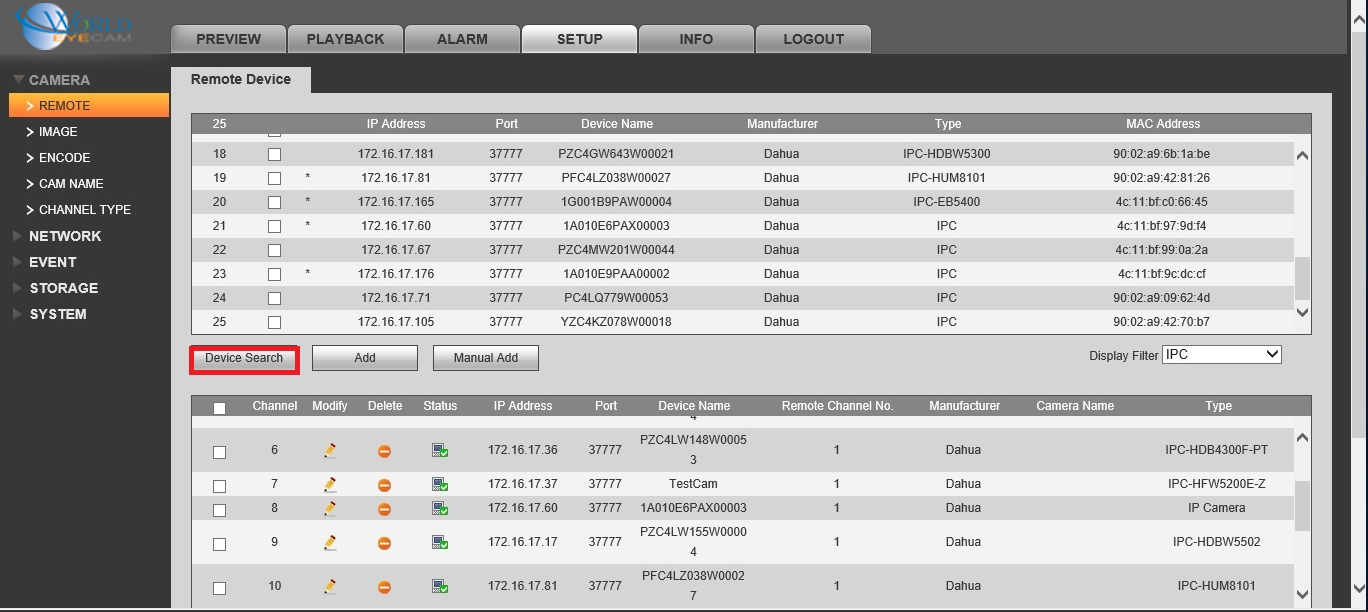1368x612 pixels.
Task: Click the Manual Add button
Action: pos(486,358)
